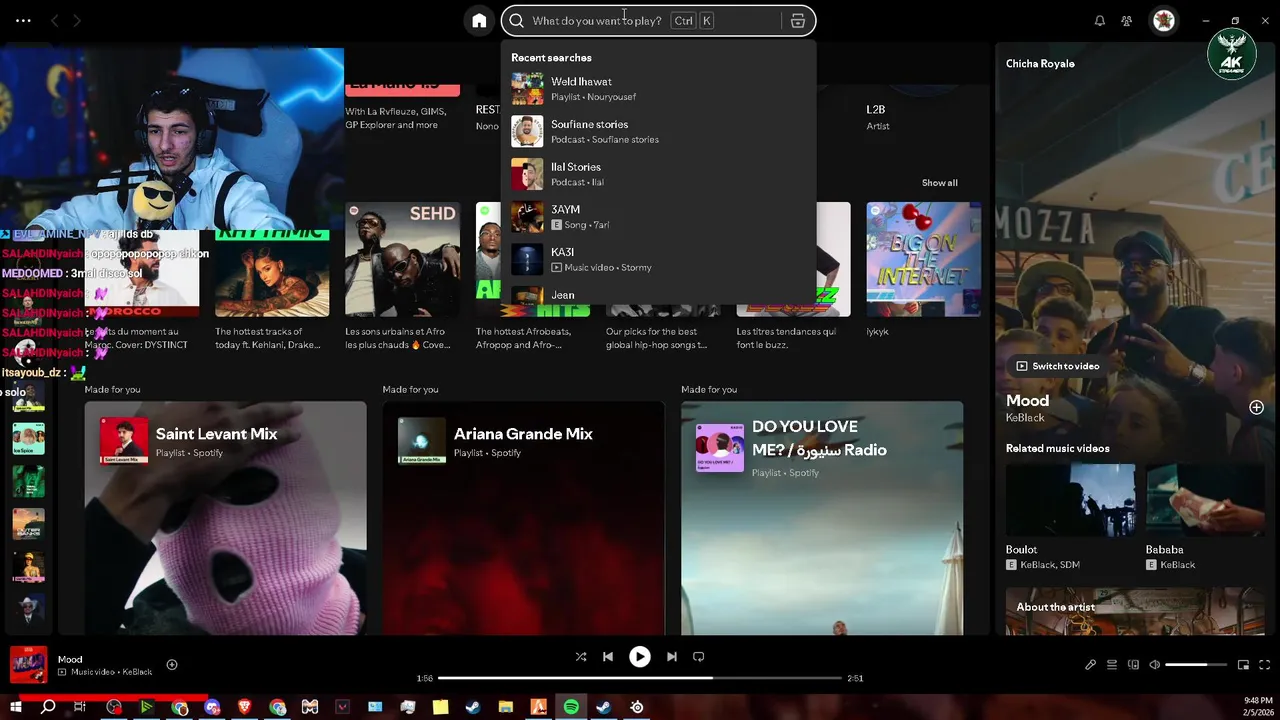Click the Mood album art in player bar
This screenshot has width=1280, height=720.
28,665
